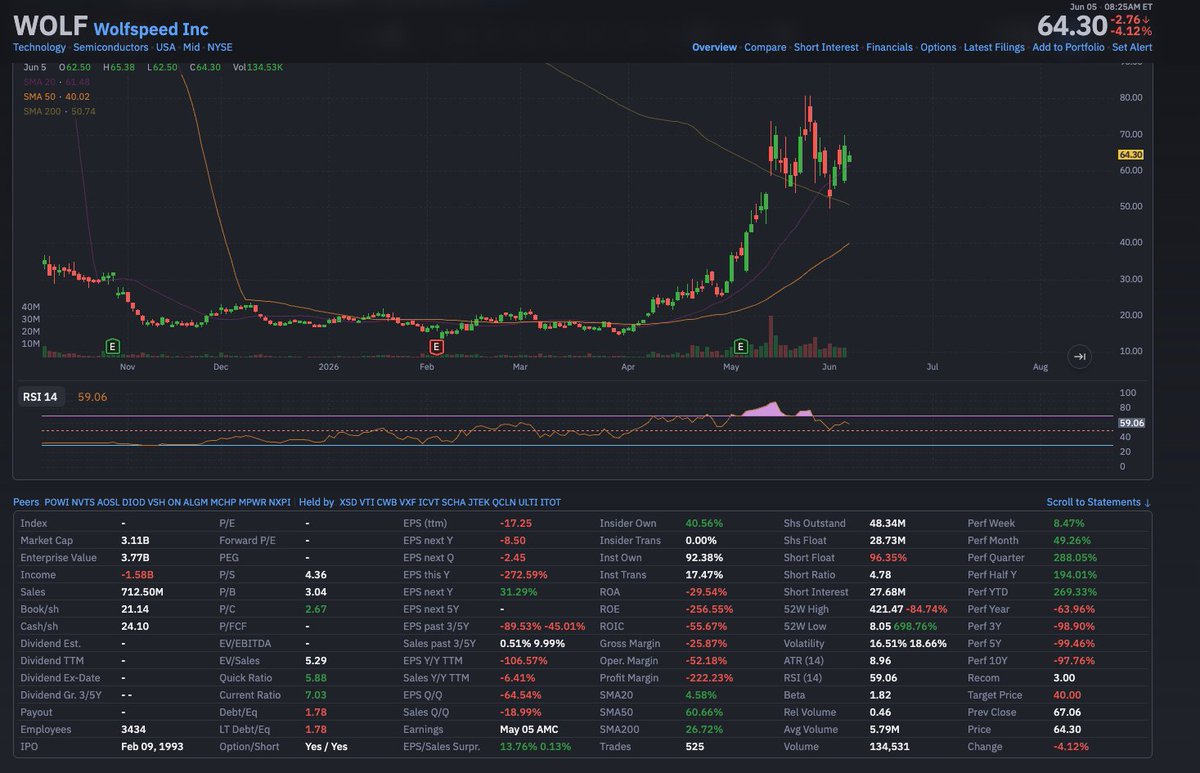Viewport: 1200px width, 773px height.
Task: Click the EPS (ttm) value -17.25
Action: click(x=516, y=523)
